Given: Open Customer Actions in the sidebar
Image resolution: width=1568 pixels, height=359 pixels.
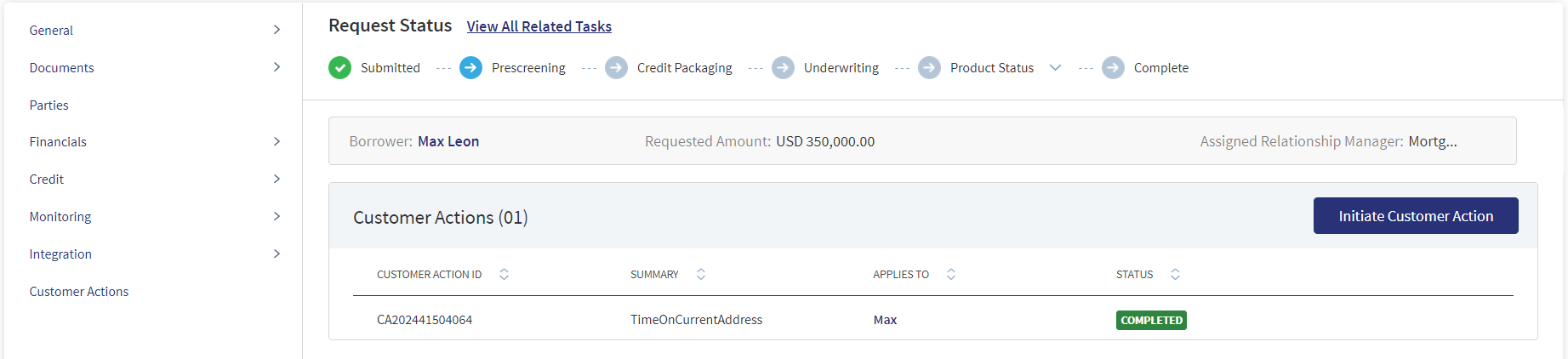Looking at the screenshot, I should [79, 291].
